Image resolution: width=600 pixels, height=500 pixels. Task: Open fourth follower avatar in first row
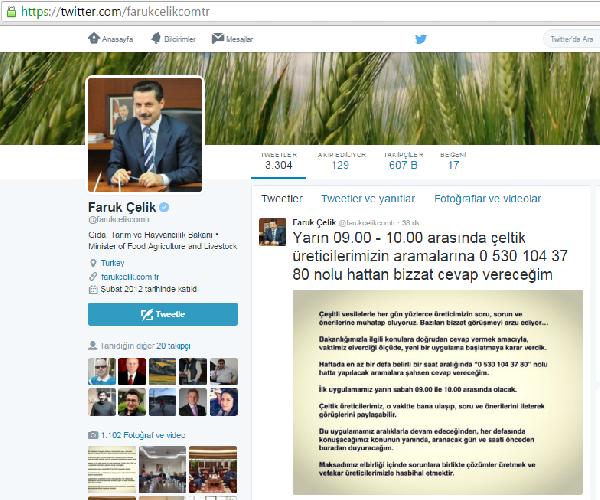point(193,371)
